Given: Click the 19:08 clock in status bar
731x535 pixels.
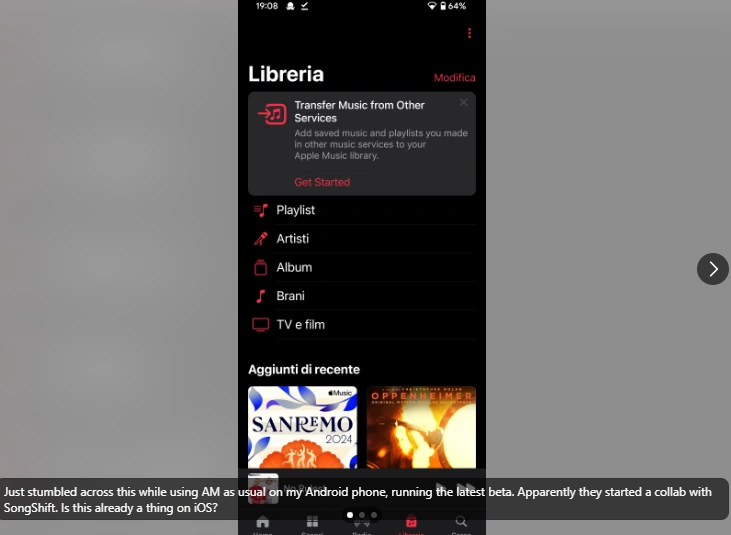Looking at the screenshot, I should click(267, 6).
